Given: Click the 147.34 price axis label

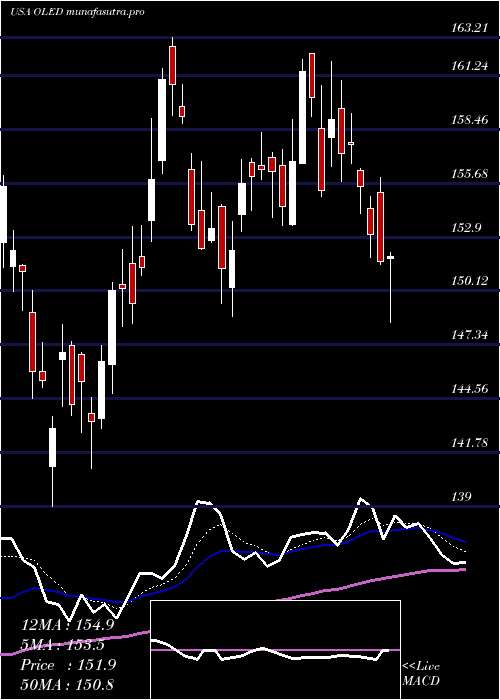Looking at the screenshot, I should tap(468, 335).
